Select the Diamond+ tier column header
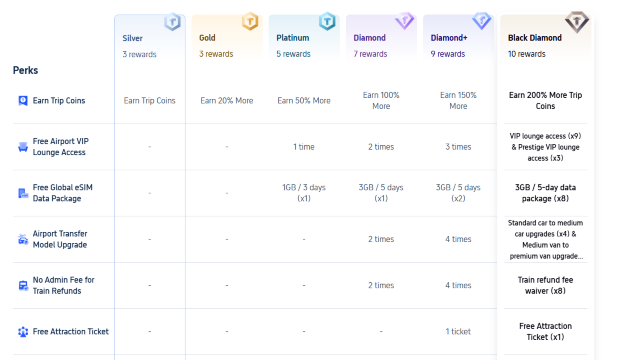 point(459,38)
